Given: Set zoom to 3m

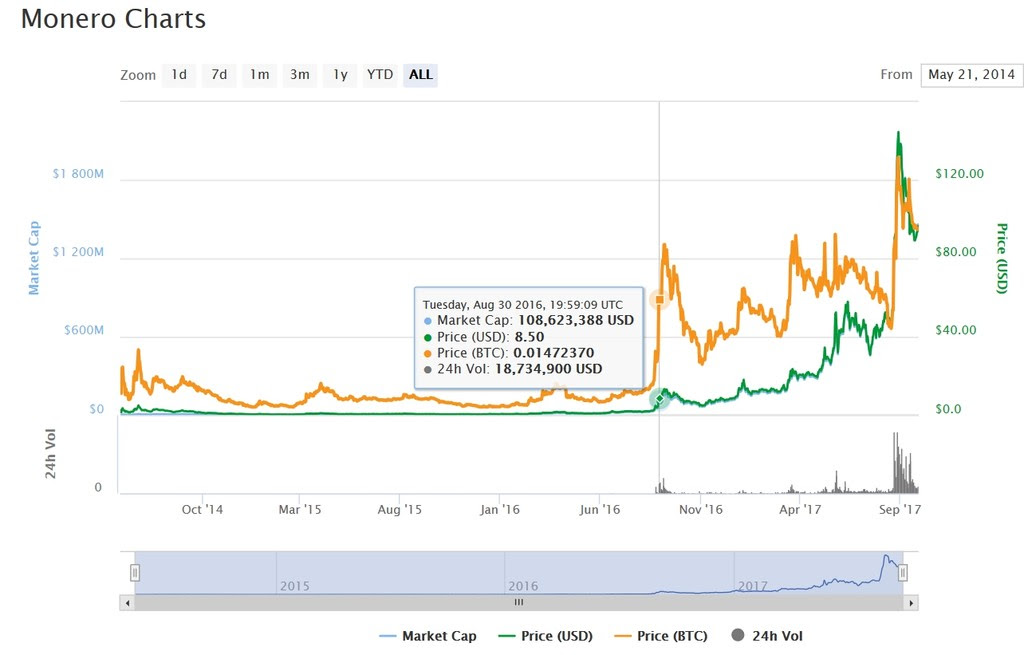Looking at the screenshot, I should tap(300, 75).
